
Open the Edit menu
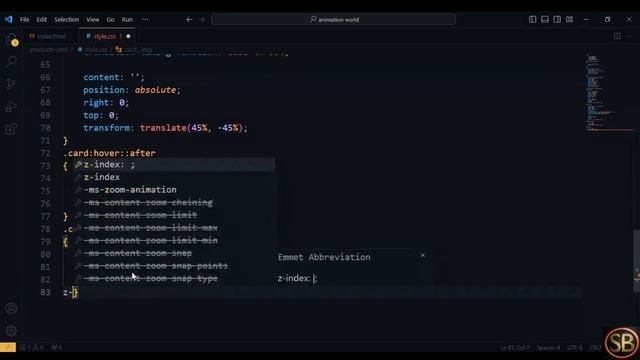coord(41,19)
